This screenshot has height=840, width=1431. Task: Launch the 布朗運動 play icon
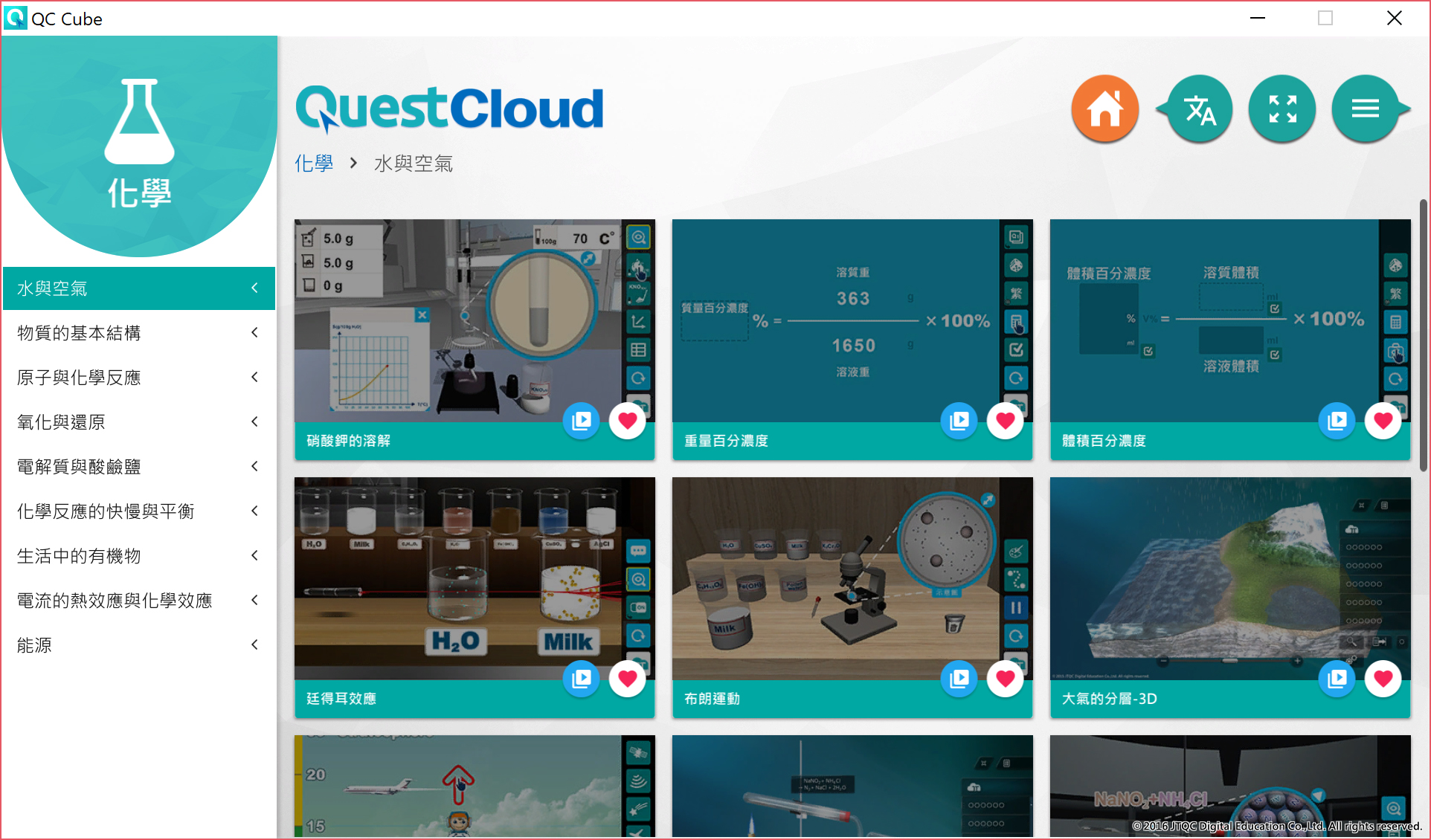point(959,679)
